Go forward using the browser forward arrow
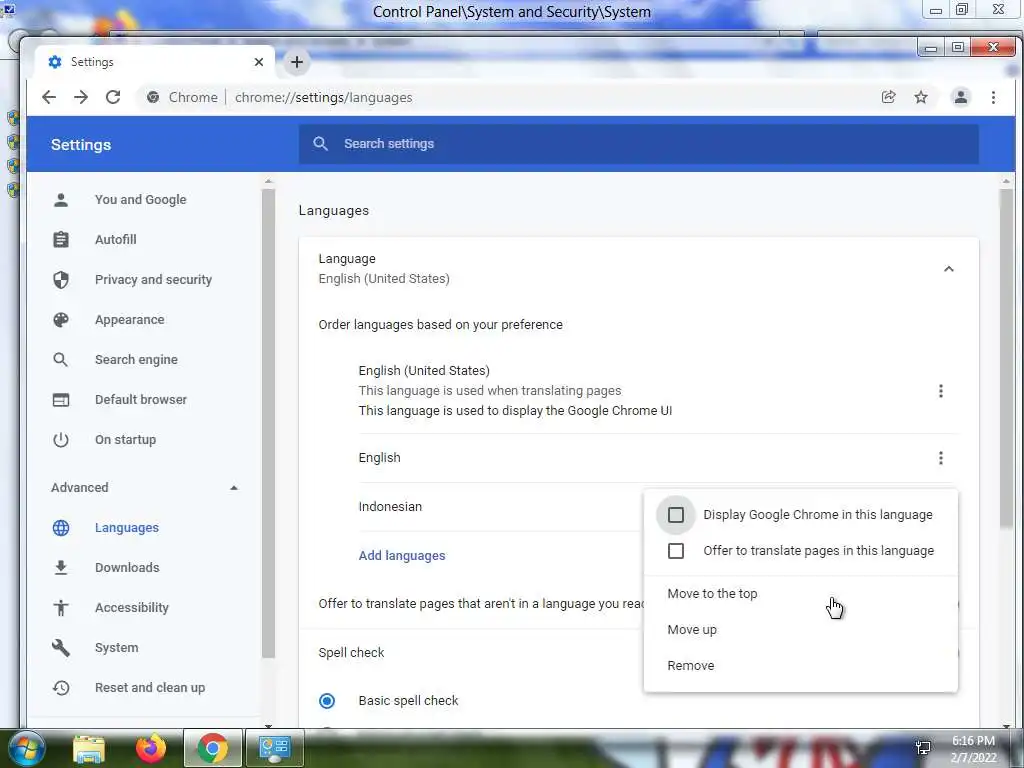The width and height of the screenshot is (1024, 768). [x=81, y=97]
